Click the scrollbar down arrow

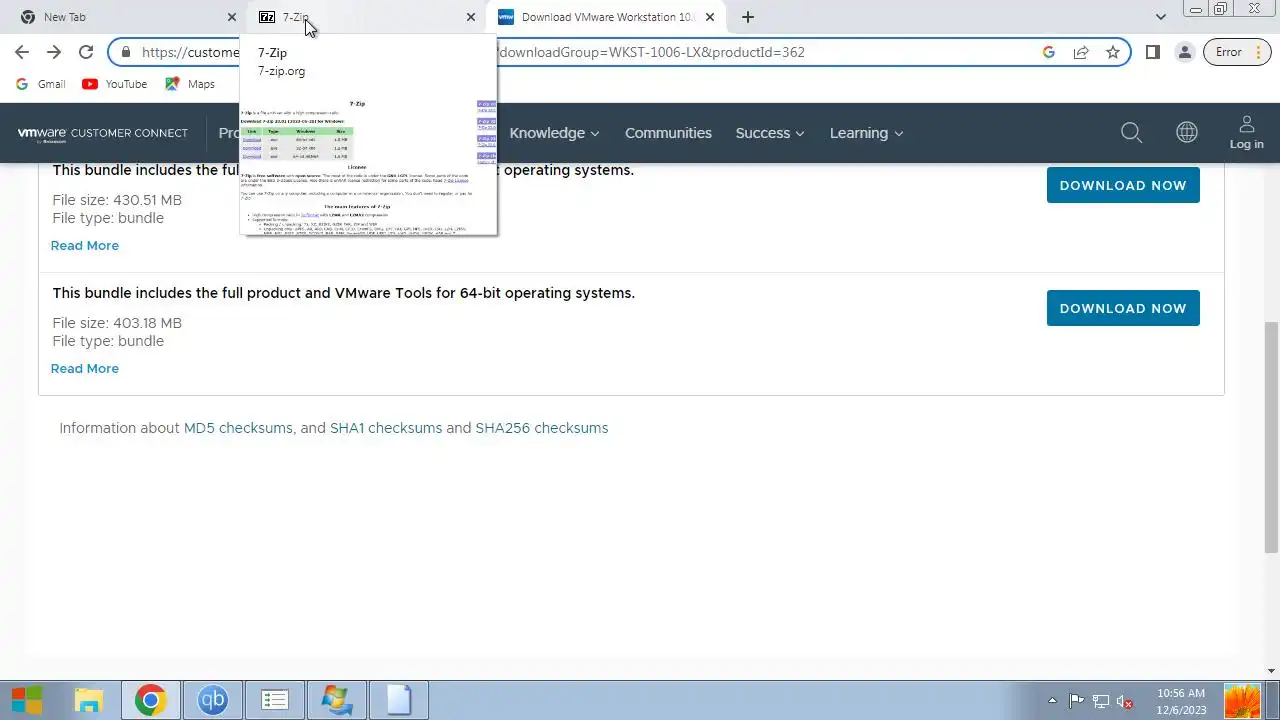(x=1271, y=671)
